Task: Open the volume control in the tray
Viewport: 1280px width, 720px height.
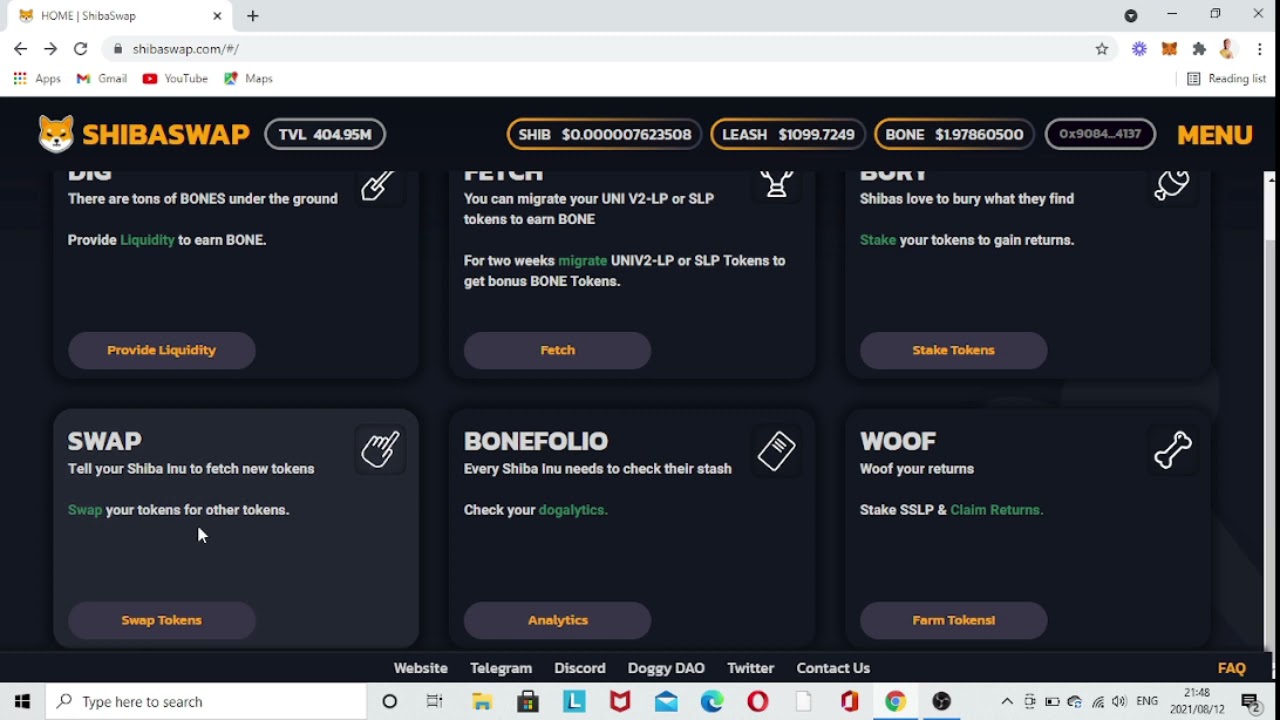Action: (x=1119, y=702)
